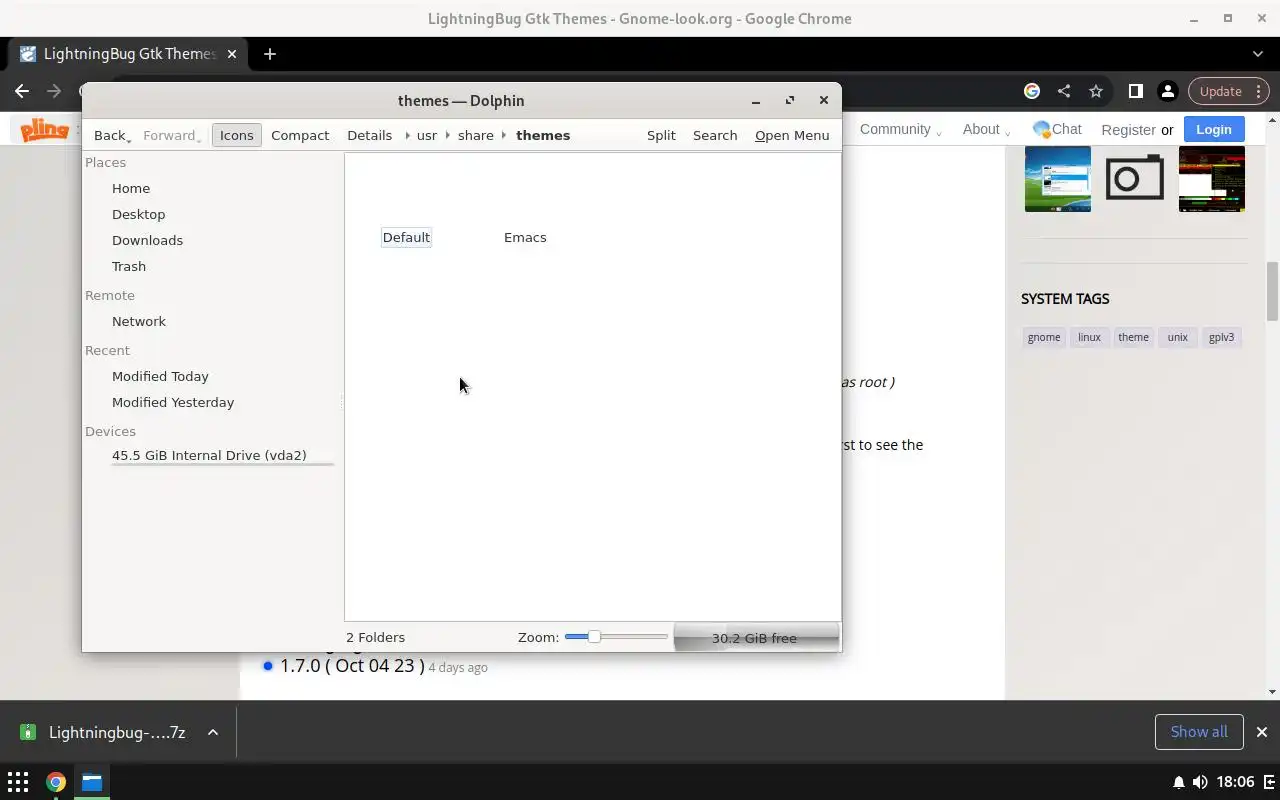
Task: Open Home in Places panel
Action: point(131,188)
